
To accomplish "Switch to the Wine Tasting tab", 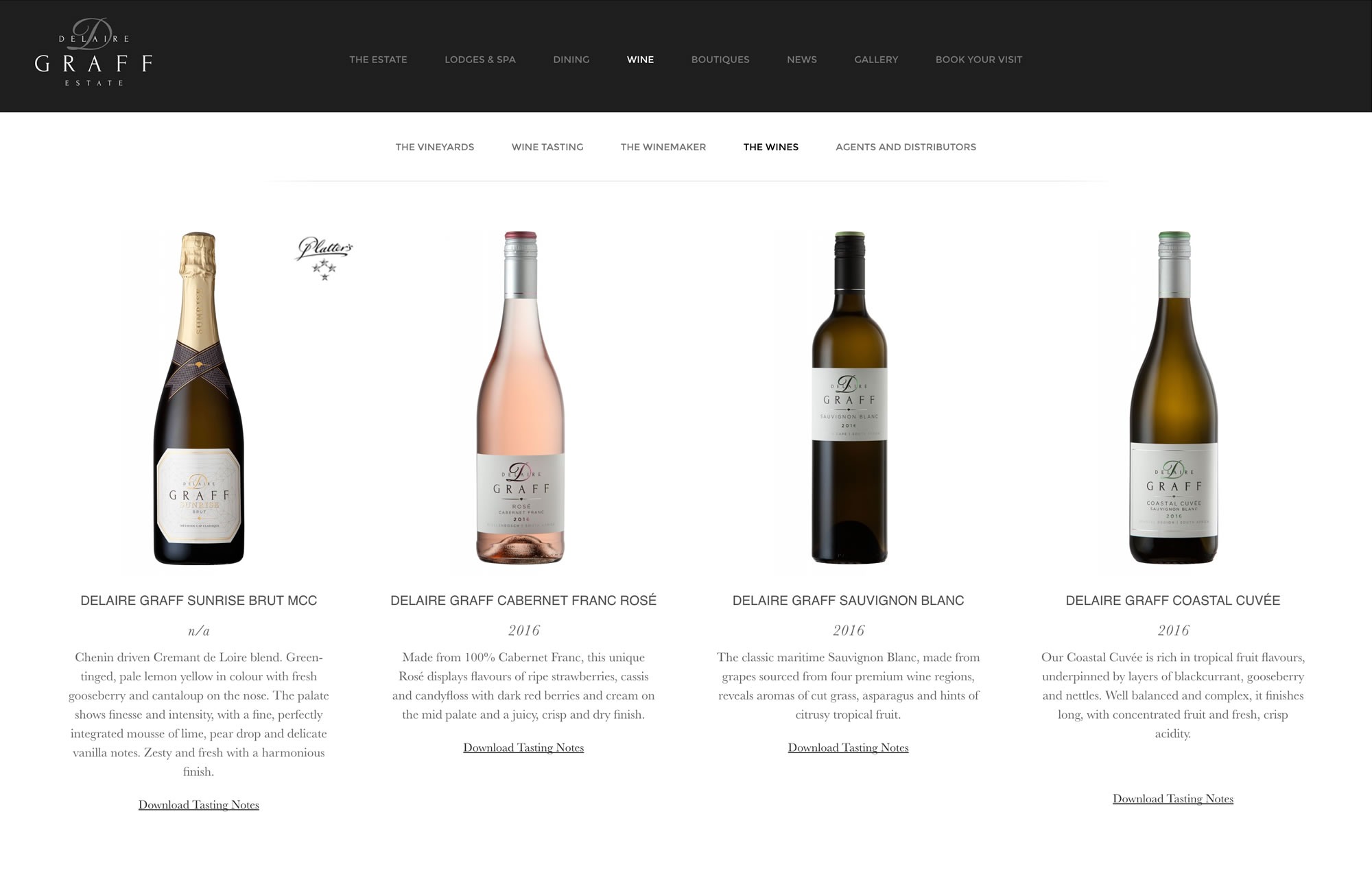I will click(x=547, y=147).
